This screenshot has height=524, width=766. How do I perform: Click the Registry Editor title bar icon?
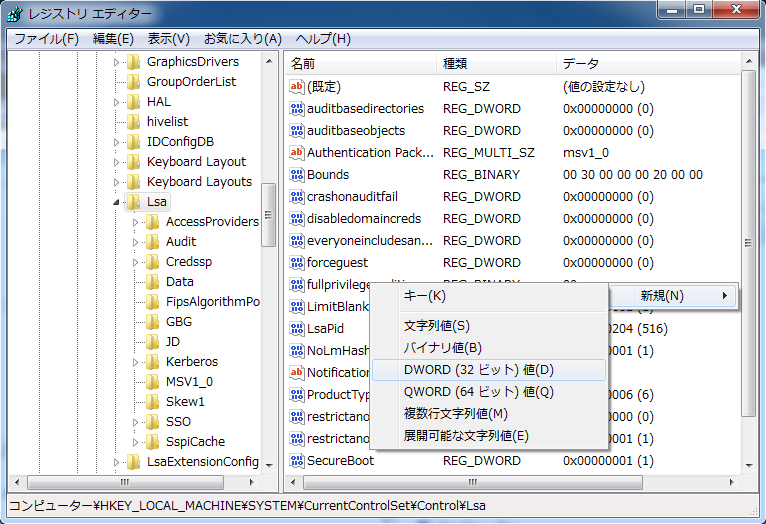pos(16,14)
